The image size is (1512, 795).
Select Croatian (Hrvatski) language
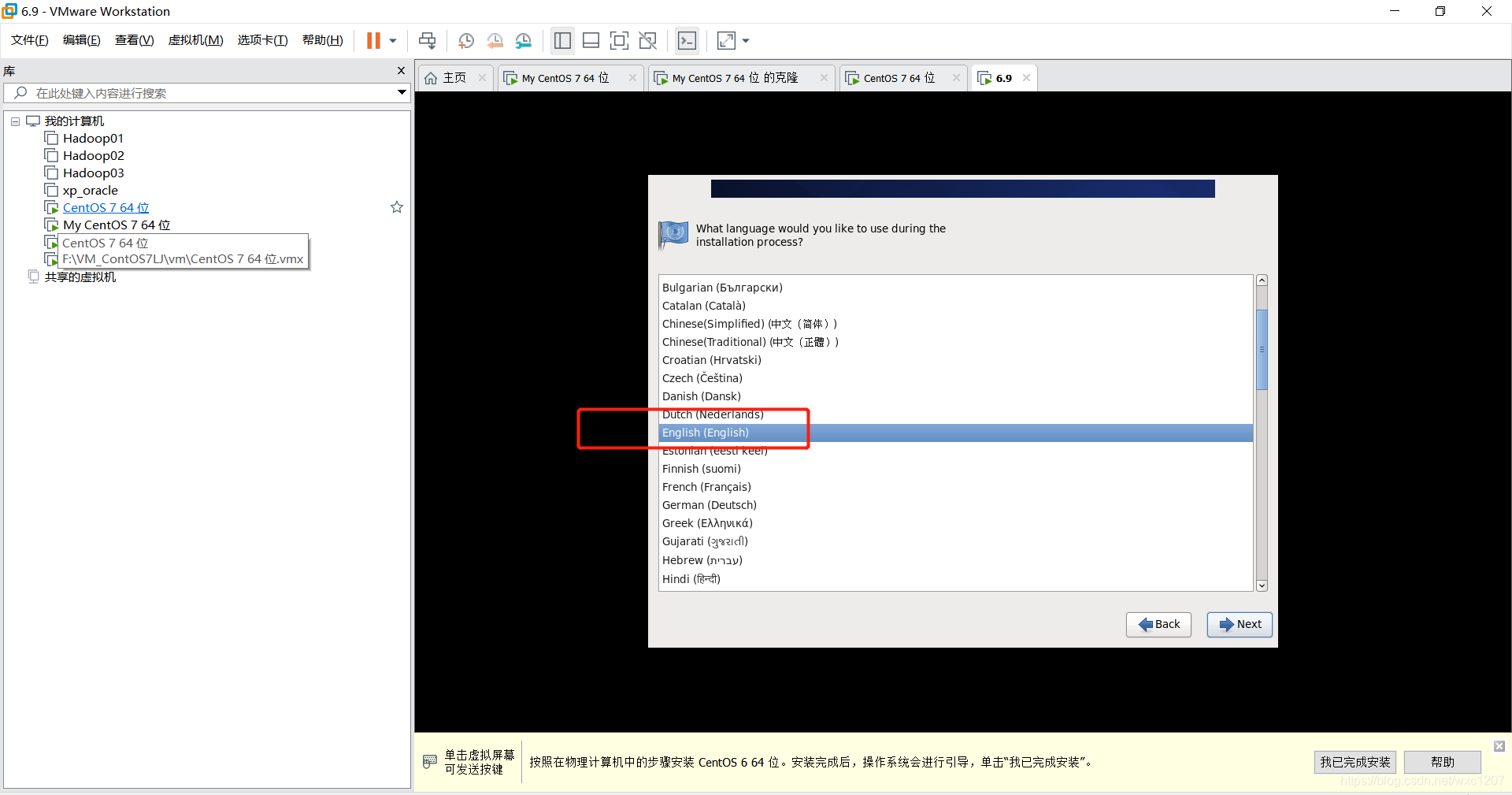[955, 360]
